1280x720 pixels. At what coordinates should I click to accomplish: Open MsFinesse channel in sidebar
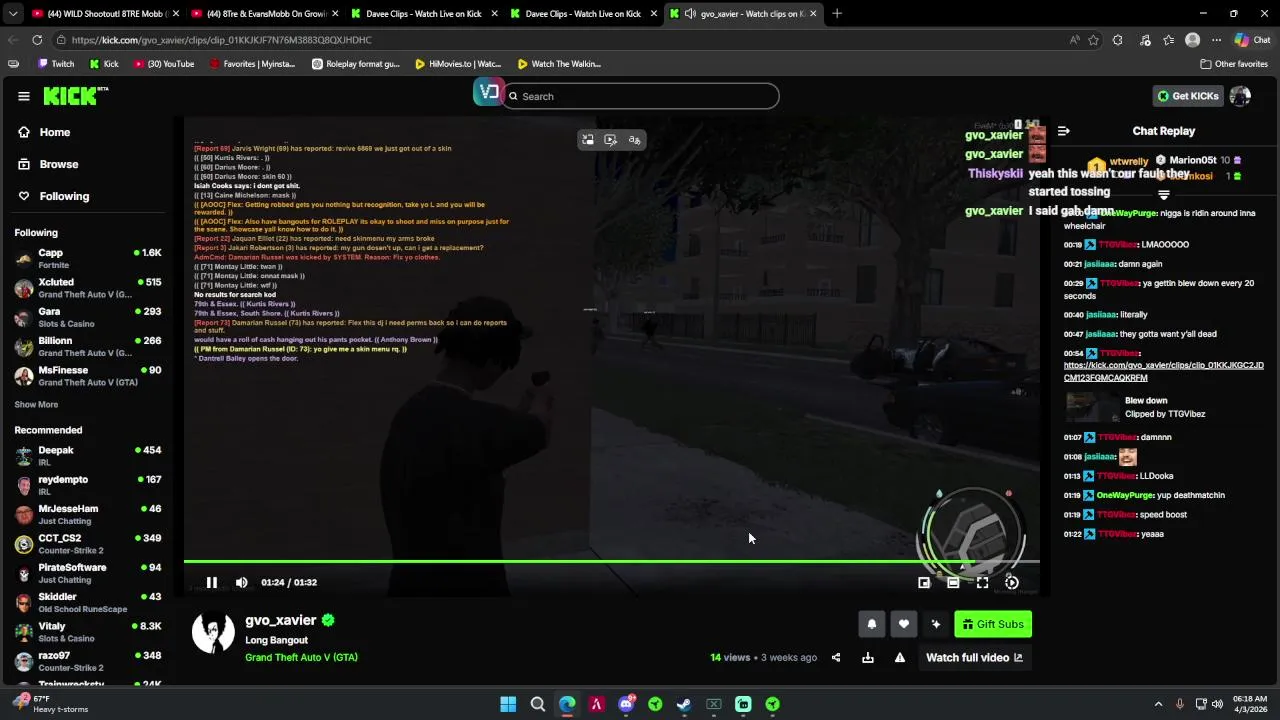point(88,375)
